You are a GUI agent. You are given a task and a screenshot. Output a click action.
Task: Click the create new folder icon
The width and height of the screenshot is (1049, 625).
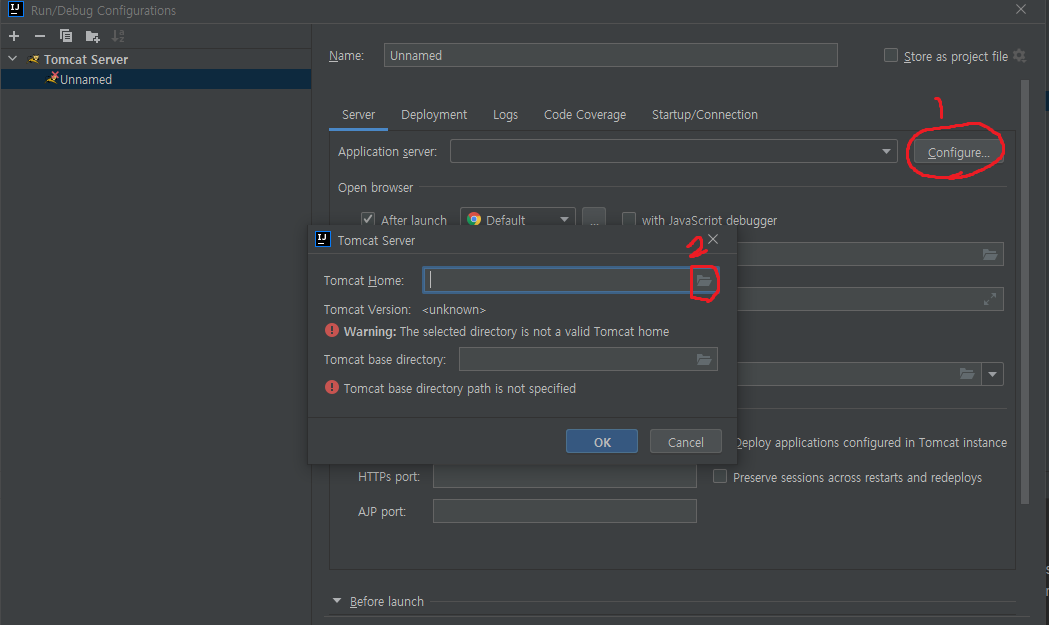(92, 36)
